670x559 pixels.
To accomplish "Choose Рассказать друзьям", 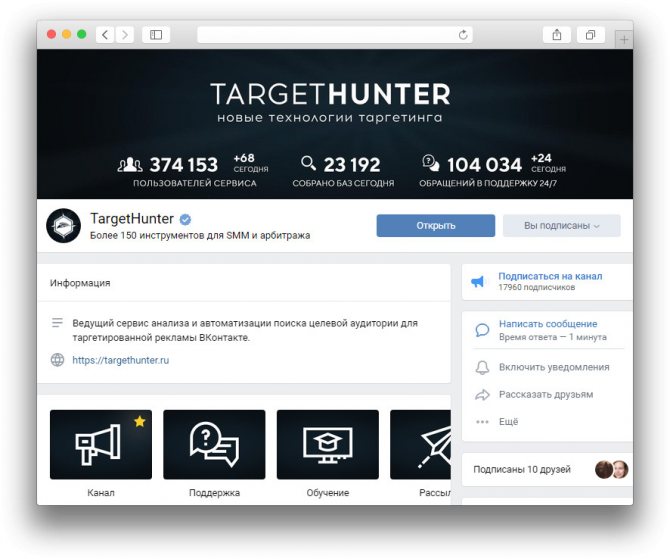I will point(546,394).
